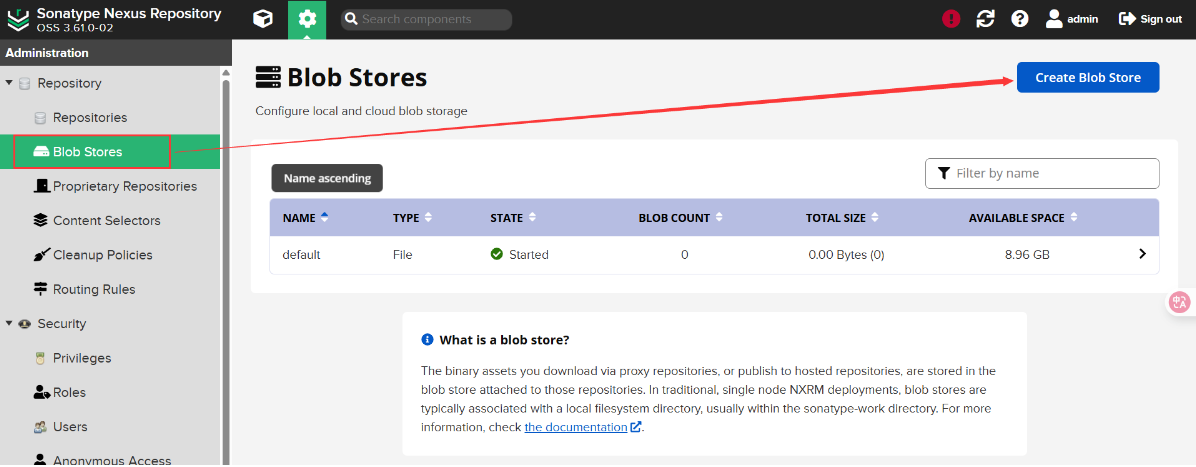Collapse the Security tree section

[x=9, y=324]
